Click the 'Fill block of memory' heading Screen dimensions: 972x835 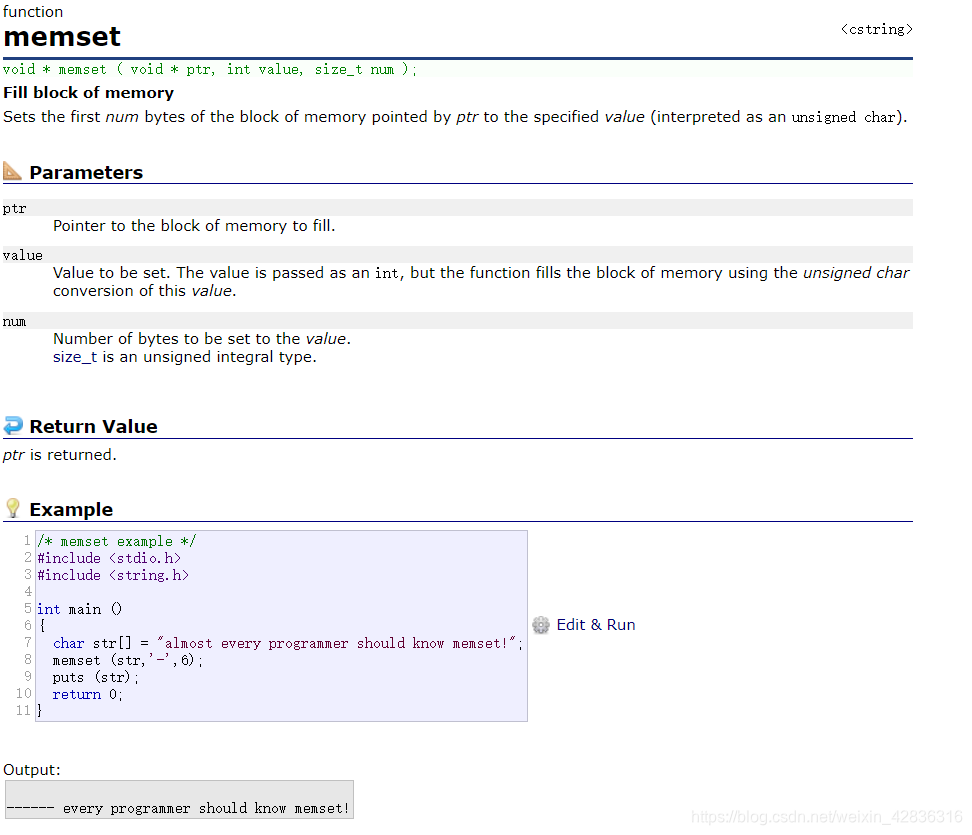[x=89, y=93]
